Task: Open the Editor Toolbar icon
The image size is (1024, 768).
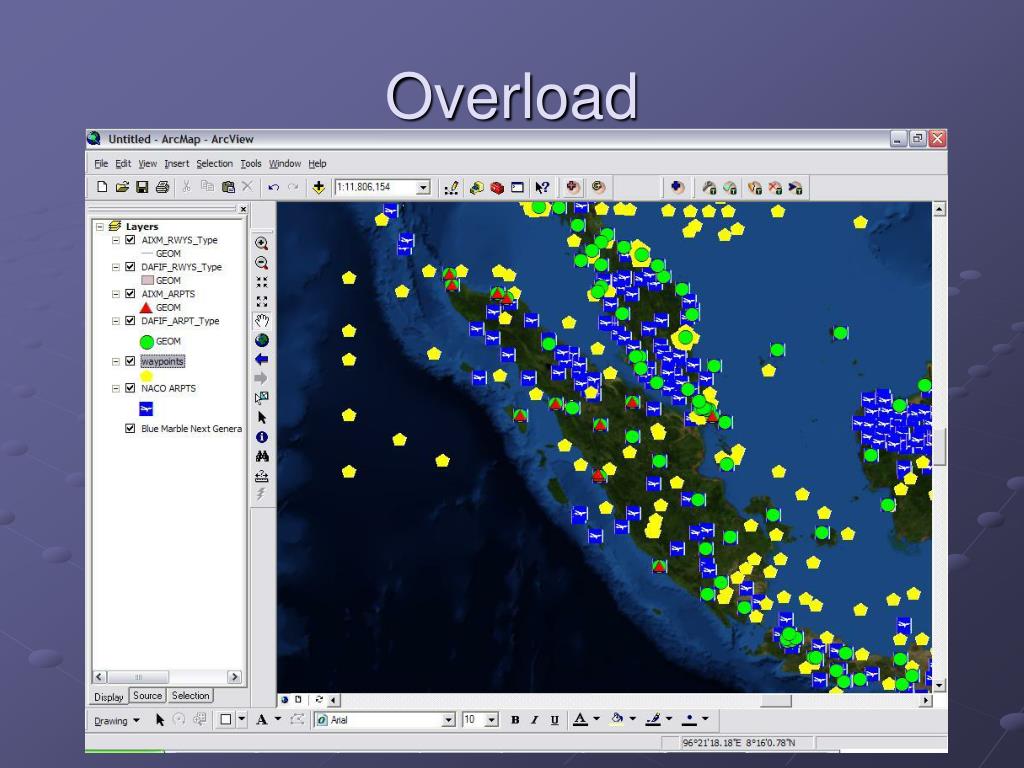Action: coord(451,188)
